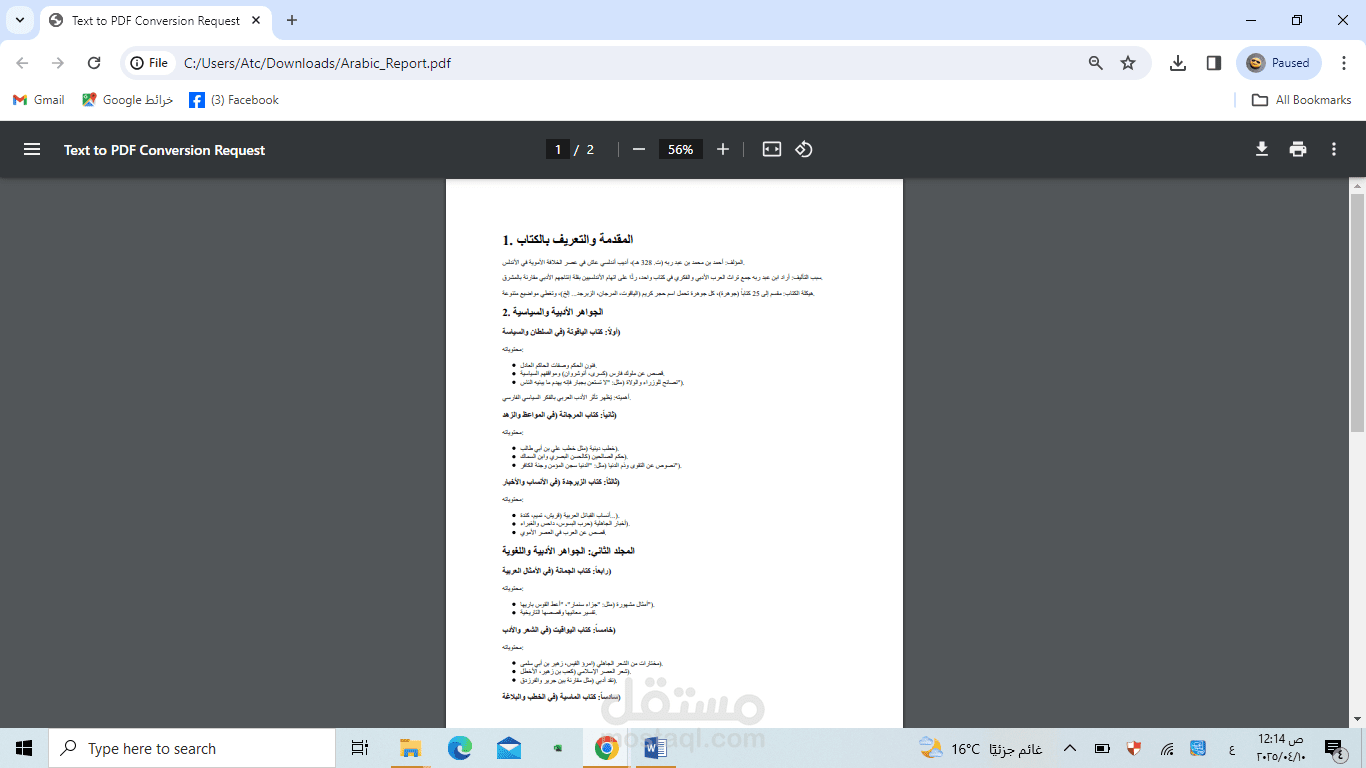Click the network Wi-Fi tray icon
Image resolution: width=1366 pixels, height=768 pixels.
pos(1167,748)
